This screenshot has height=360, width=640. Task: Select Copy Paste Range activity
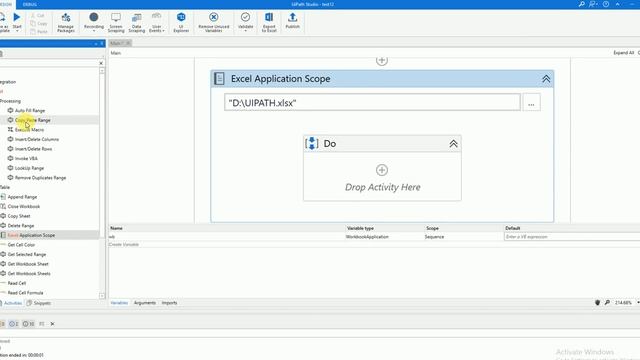33,120
